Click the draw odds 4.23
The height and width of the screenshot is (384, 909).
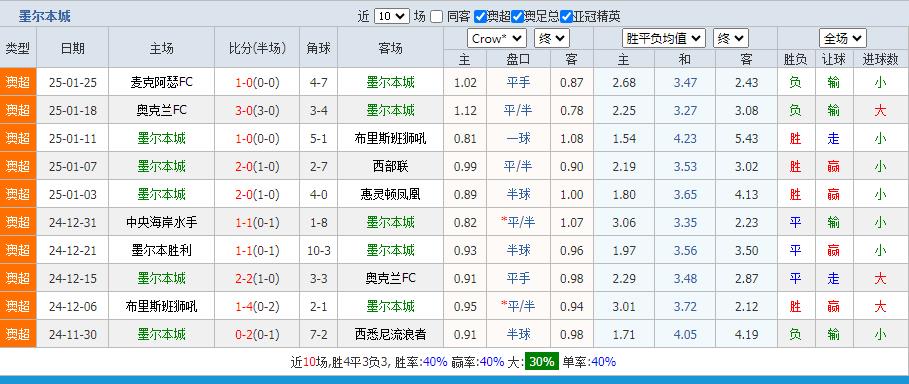click(685, 139)
